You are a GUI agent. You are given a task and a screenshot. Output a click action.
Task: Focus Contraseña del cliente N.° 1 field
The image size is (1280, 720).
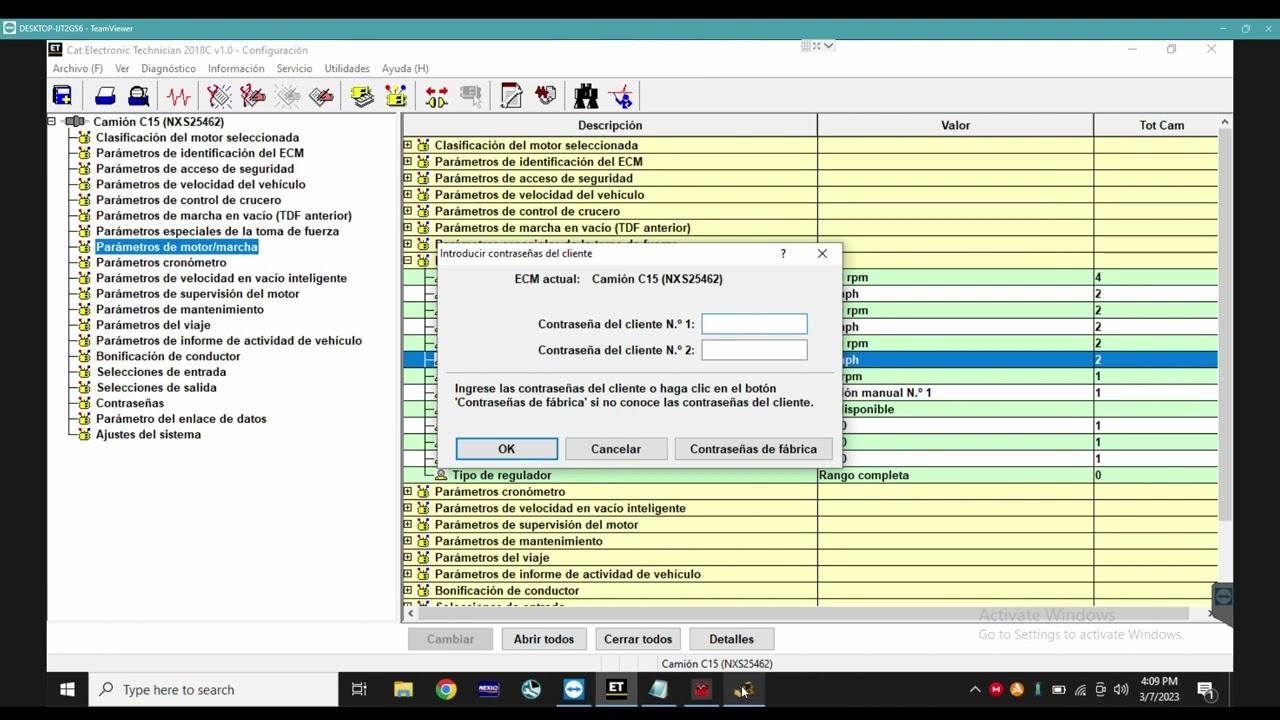click(754, 324)
